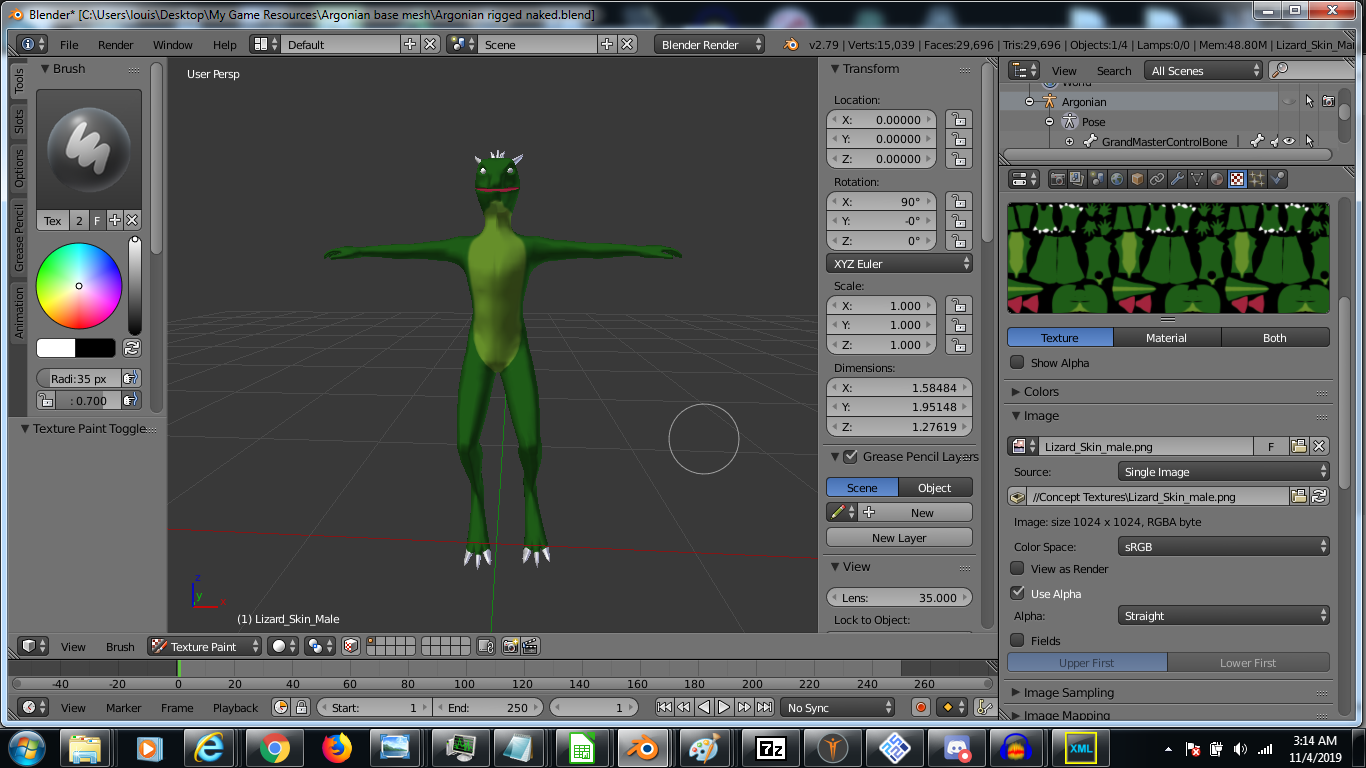This screenshot has width=1366, height=768.
Task: Switch to the Slots tool shelf tab
Action: point(19,122)
